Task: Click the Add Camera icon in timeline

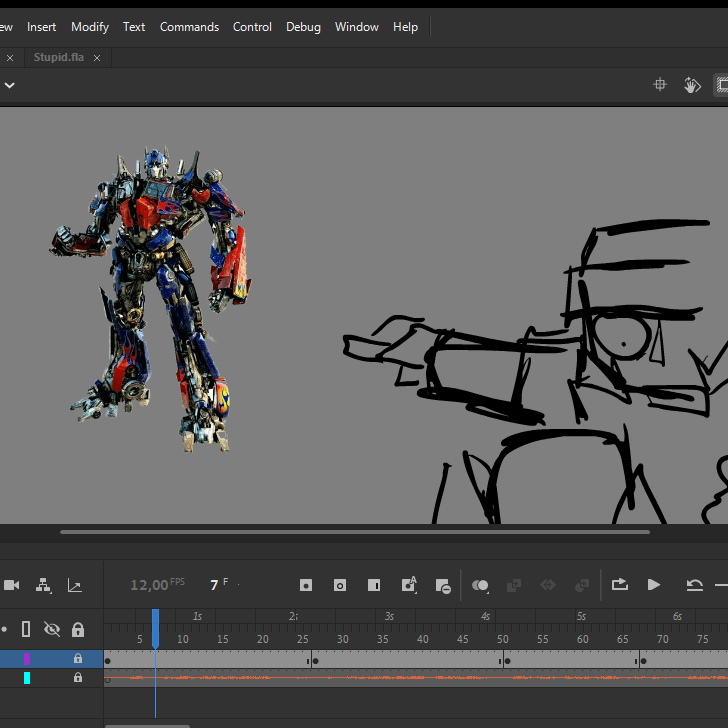Action: click(x=12, y=585)
